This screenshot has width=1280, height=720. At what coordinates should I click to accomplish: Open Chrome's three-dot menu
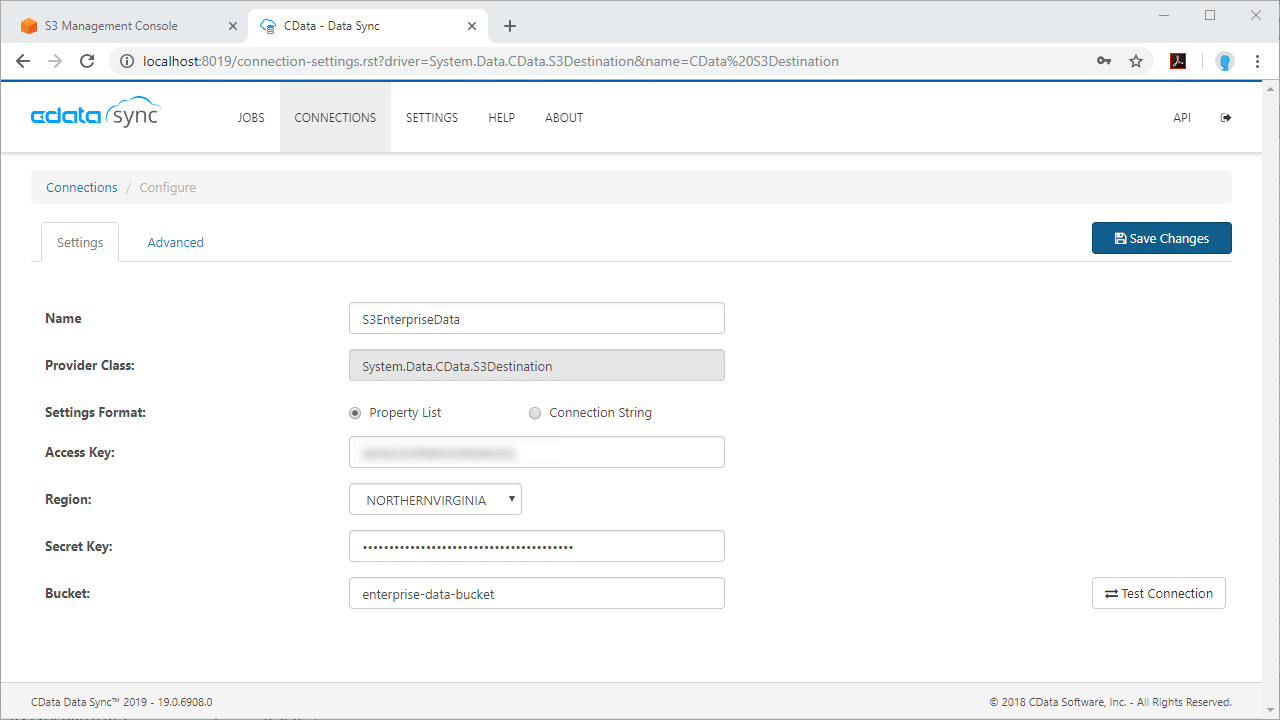click(x=1257, y=61)
